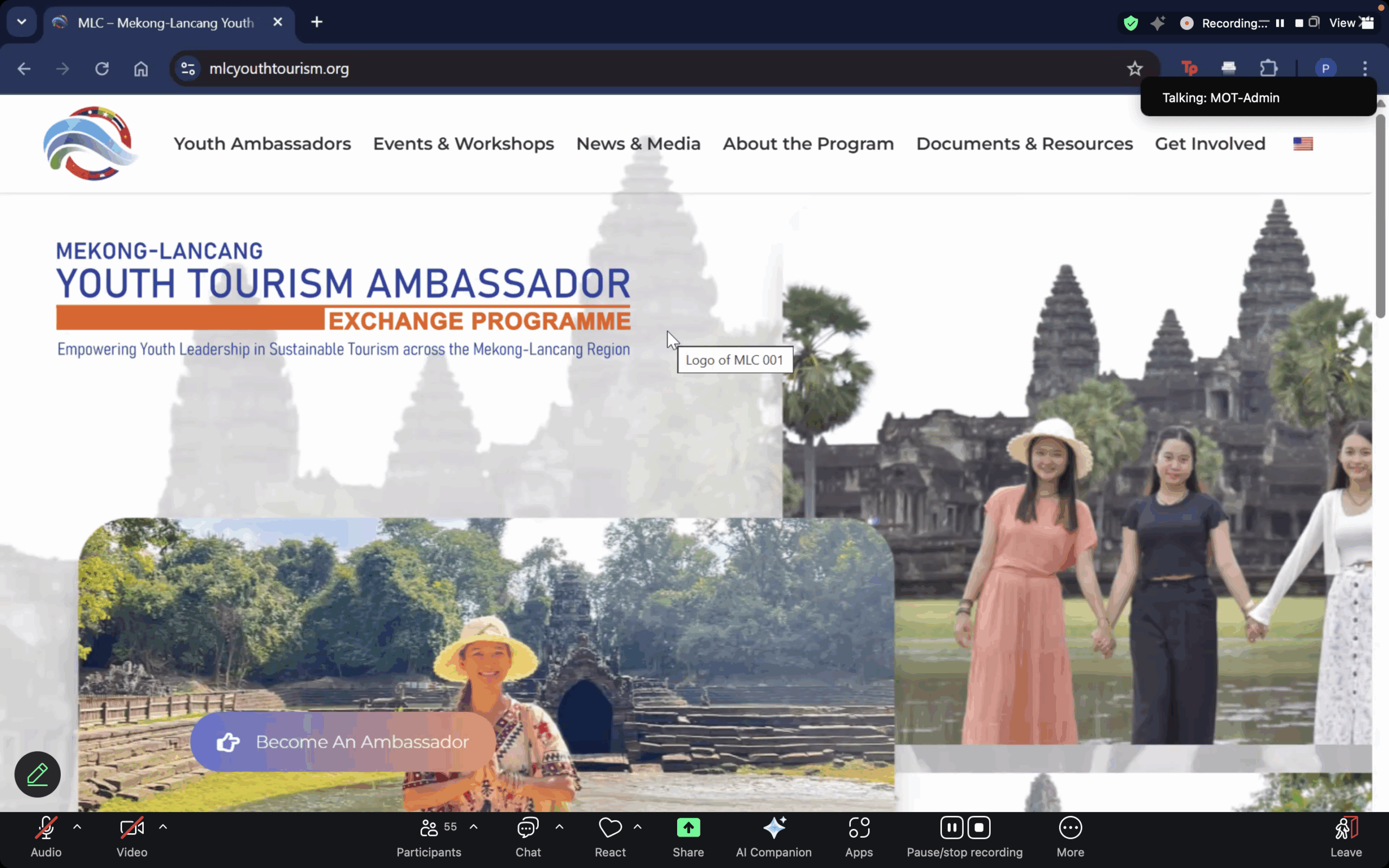This screenshot has height=868, width=1389.
Task: Click Become An Ambassador button
Action: tap(343, 742)
